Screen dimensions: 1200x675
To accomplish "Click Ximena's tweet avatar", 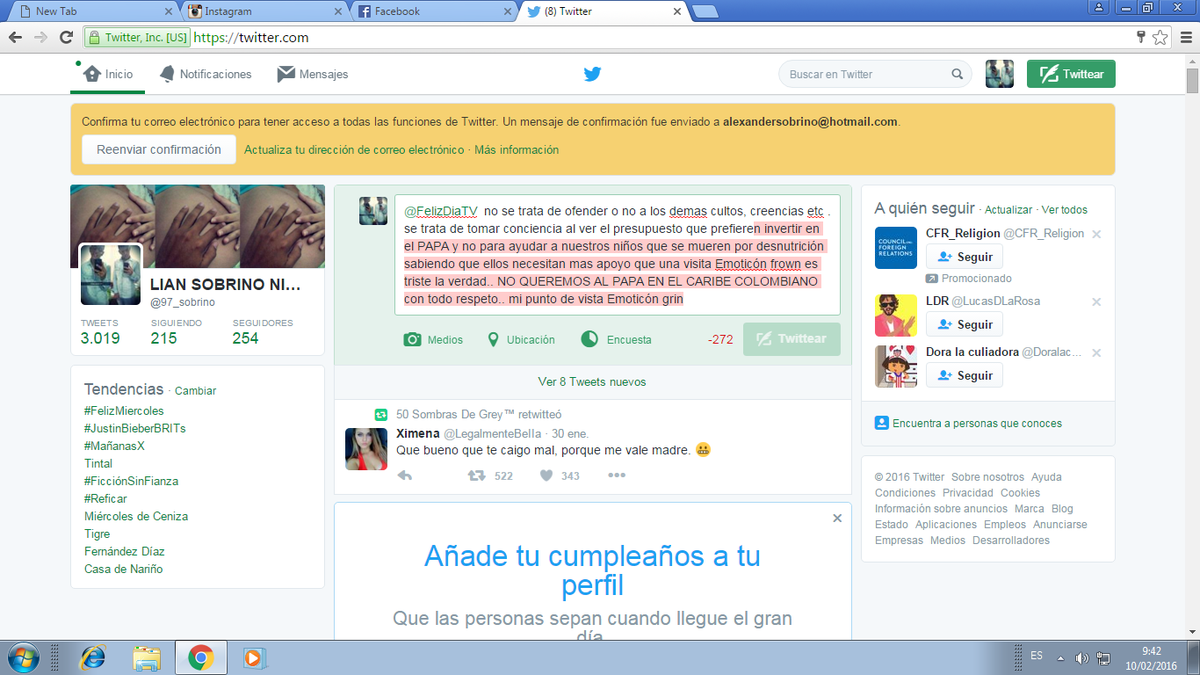I will pyautogui.click(x=366, y=449).
